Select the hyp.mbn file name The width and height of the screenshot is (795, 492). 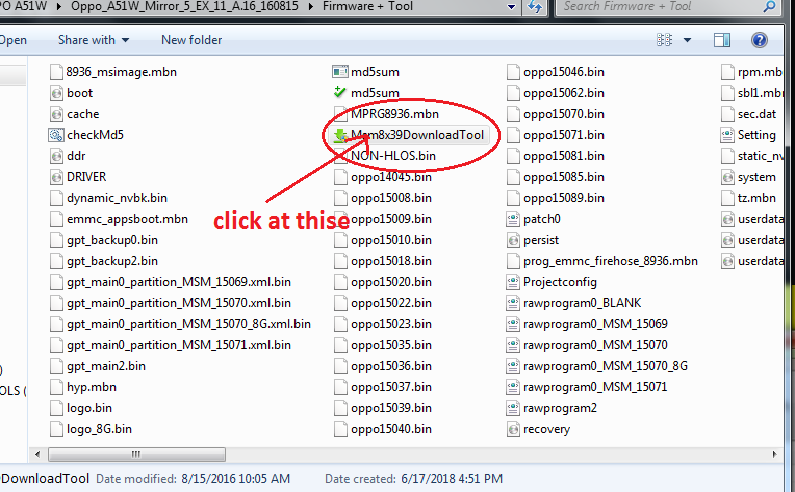[91, 387]
